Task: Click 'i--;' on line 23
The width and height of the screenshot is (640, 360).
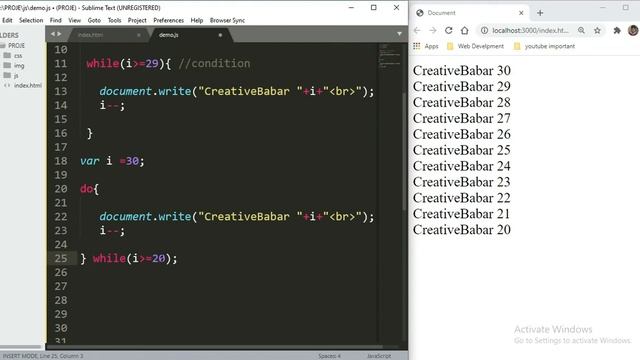Action: point(112,231)
